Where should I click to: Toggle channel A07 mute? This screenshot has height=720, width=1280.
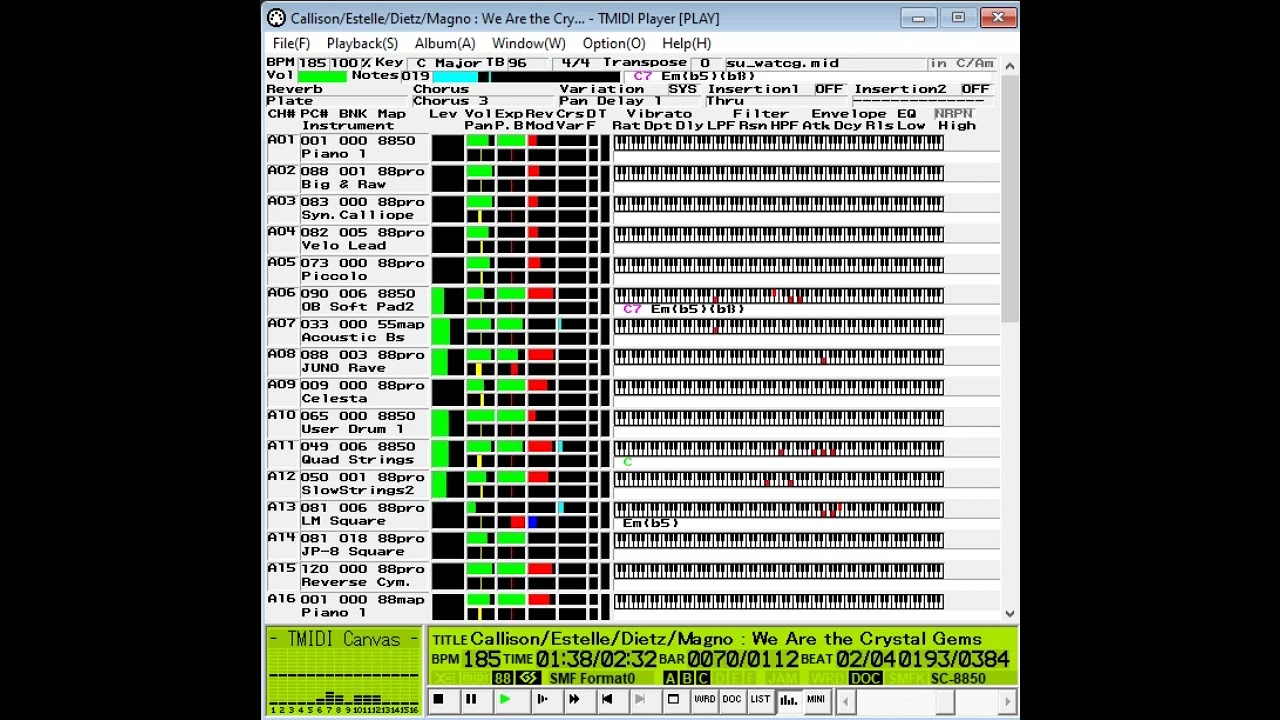[x=281, y=324]
